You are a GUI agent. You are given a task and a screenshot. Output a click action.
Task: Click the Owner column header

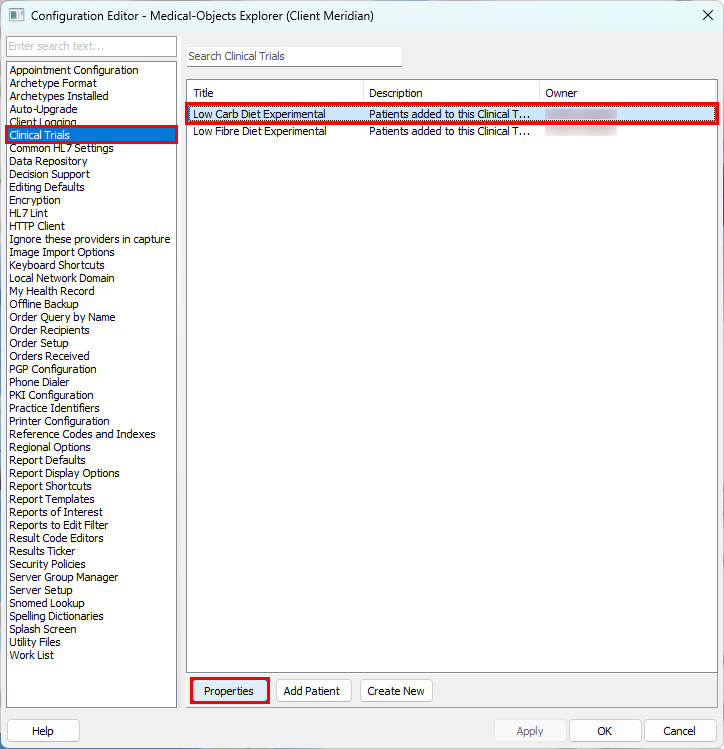click(x=627, y=93)
